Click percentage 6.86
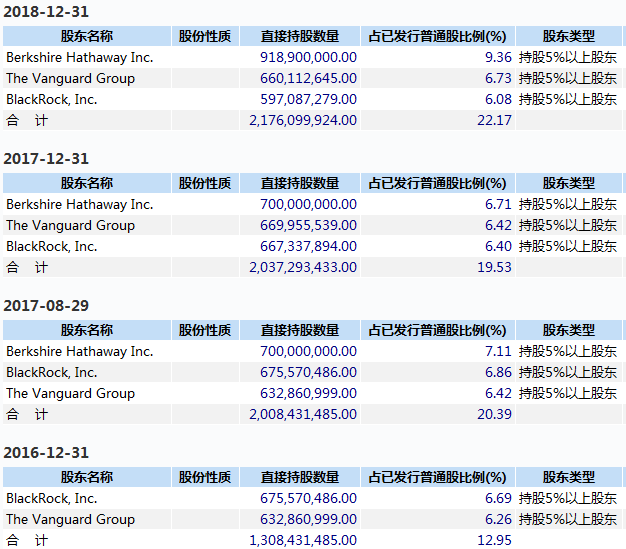Viewport: 626px width, 549px height. (498, 373)
